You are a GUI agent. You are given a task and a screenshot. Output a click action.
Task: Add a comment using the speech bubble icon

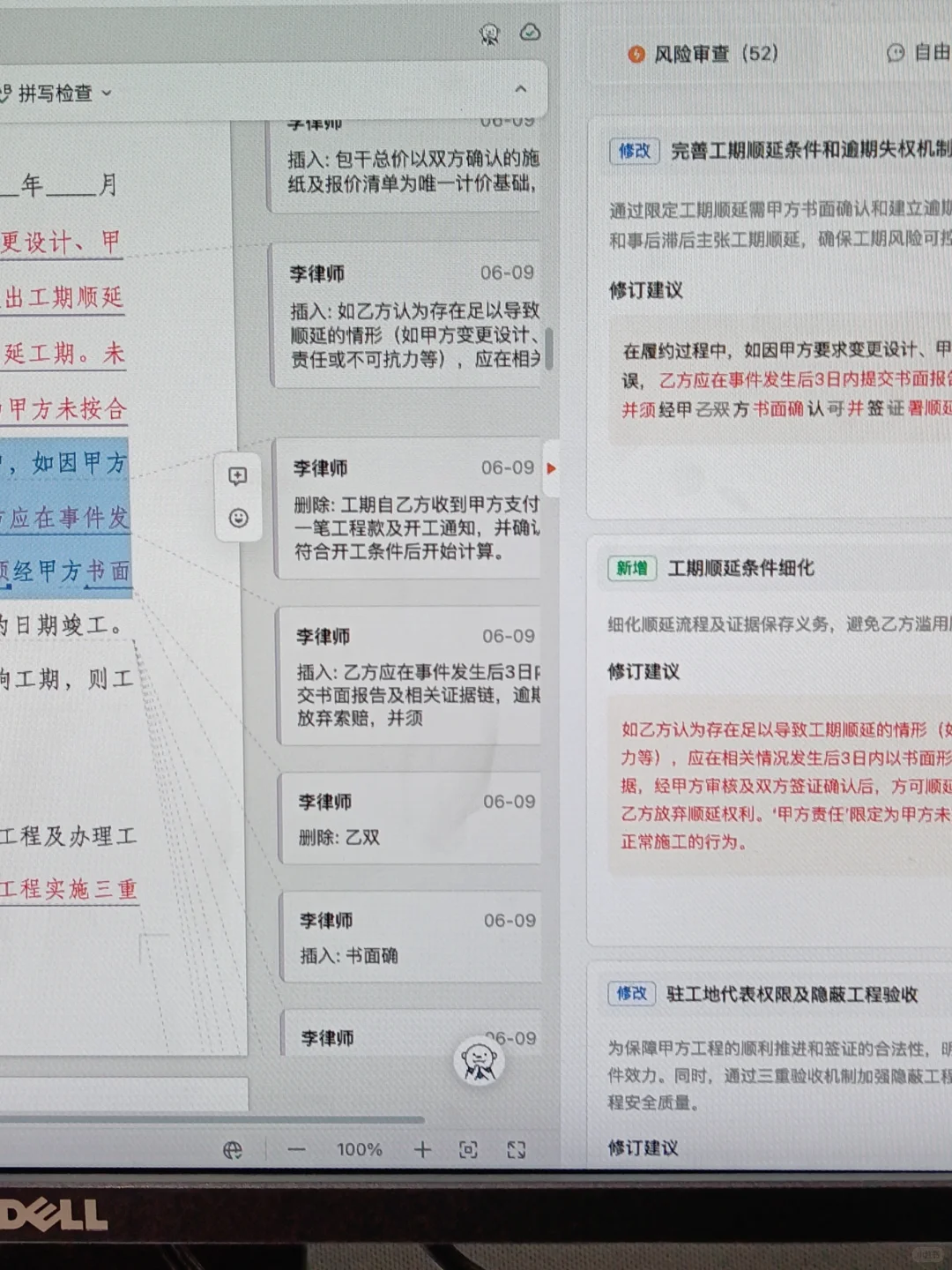pos(237,477)
